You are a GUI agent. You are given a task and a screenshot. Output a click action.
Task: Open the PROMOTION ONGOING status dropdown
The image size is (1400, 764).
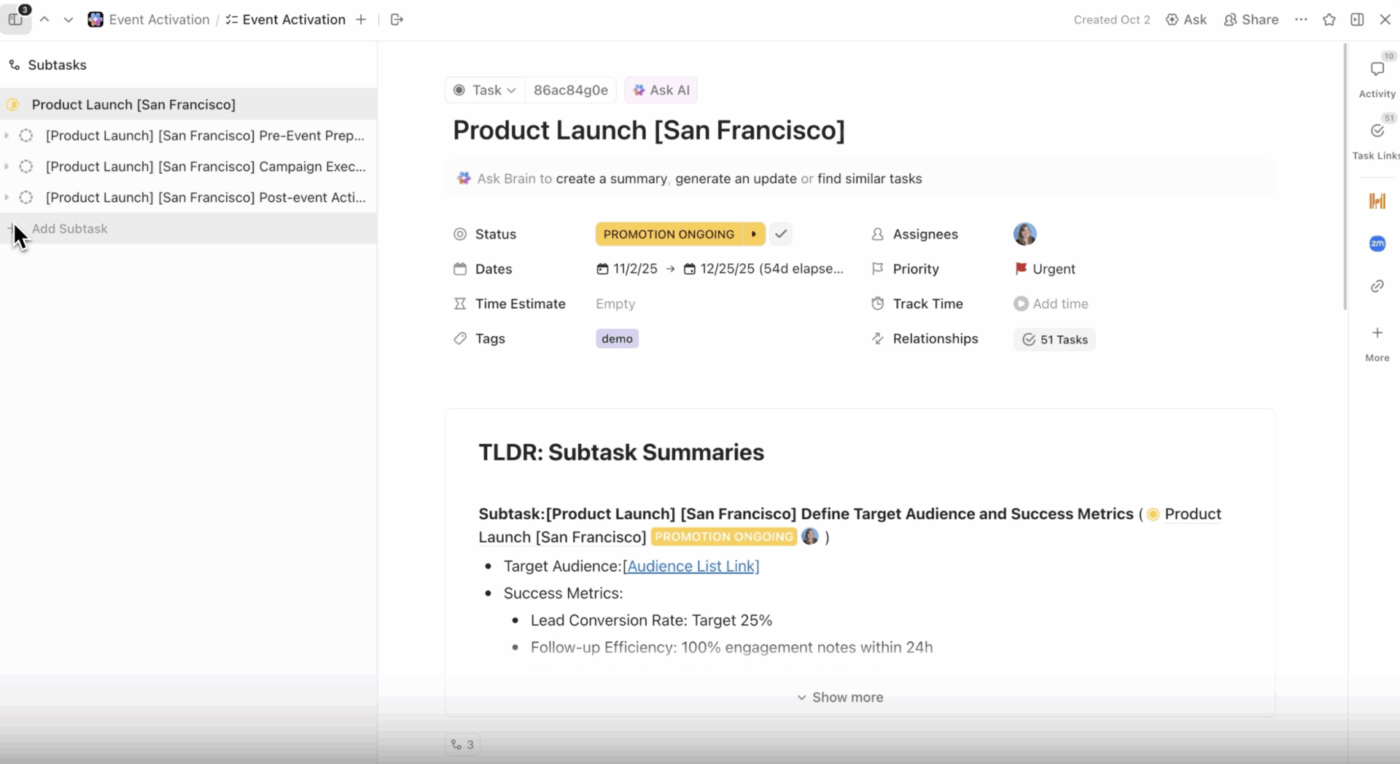pos(669,234)
